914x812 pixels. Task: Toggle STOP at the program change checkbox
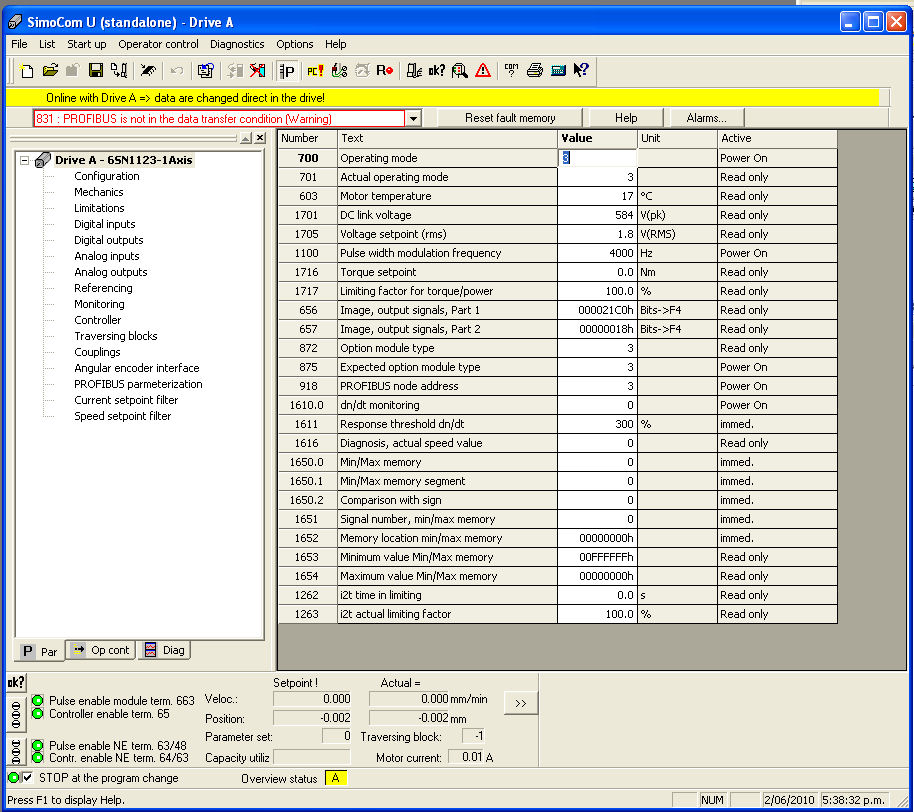point(27,778)
